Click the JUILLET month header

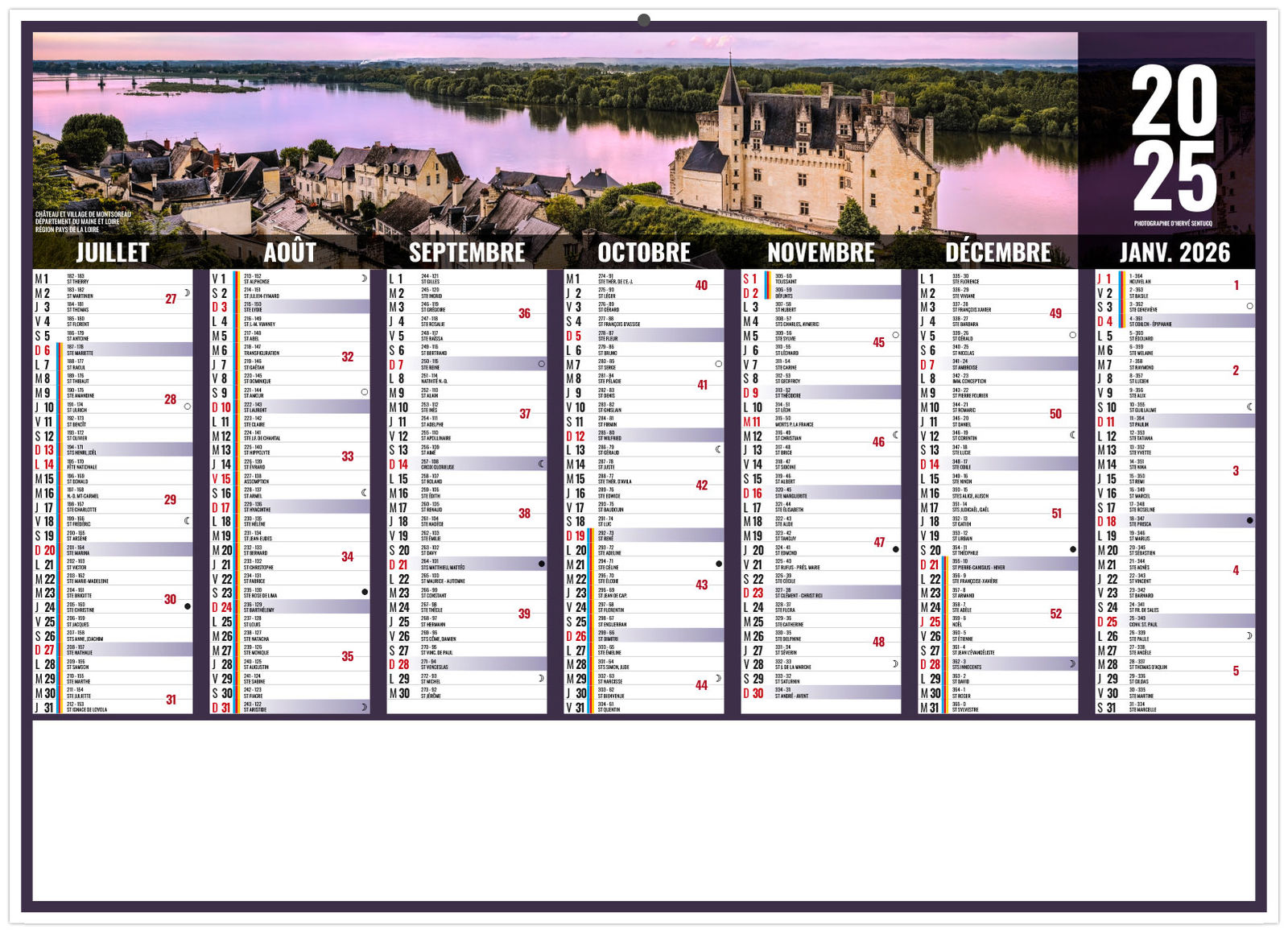coord(113,253)
